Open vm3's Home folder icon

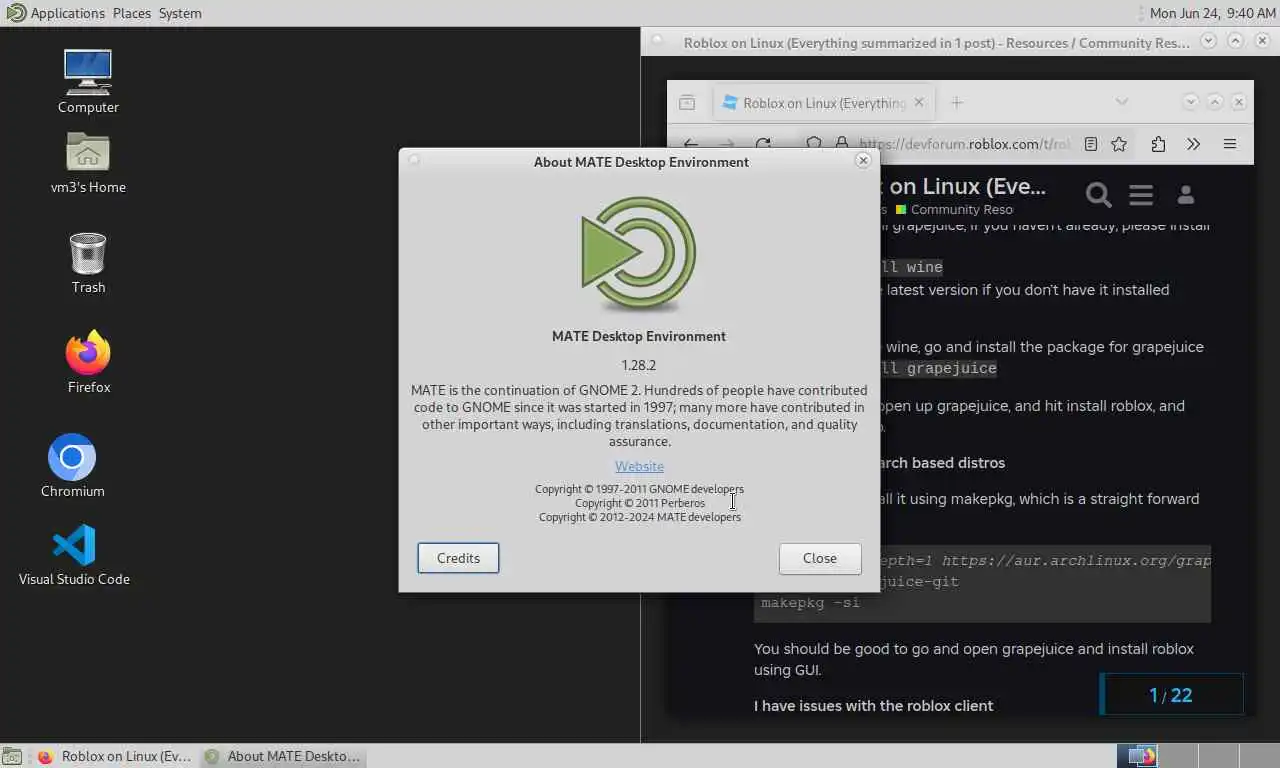[x=88, y=162]
